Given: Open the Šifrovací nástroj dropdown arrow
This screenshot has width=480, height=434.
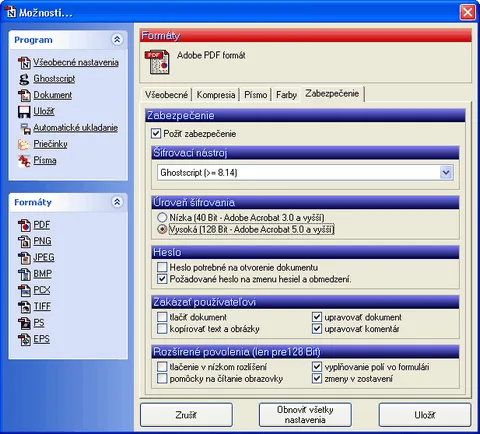Looking at the screenshot, I should tap(446, 173).
